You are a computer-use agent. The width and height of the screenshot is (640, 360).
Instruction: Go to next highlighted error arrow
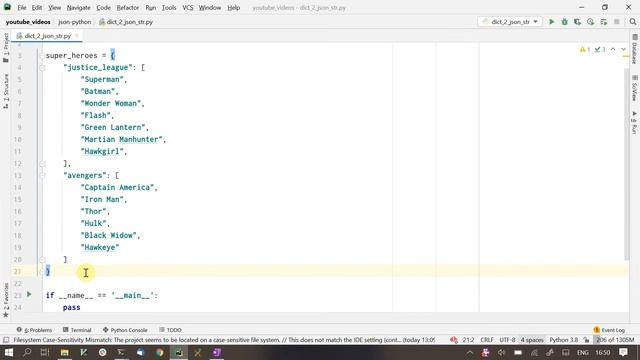tap(623, 49)
